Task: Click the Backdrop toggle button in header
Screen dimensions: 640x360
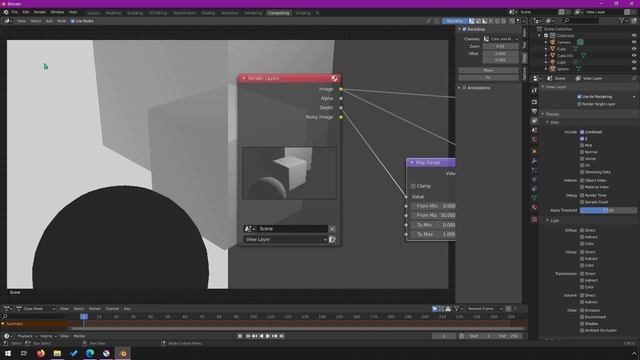Action: (455, 21)
